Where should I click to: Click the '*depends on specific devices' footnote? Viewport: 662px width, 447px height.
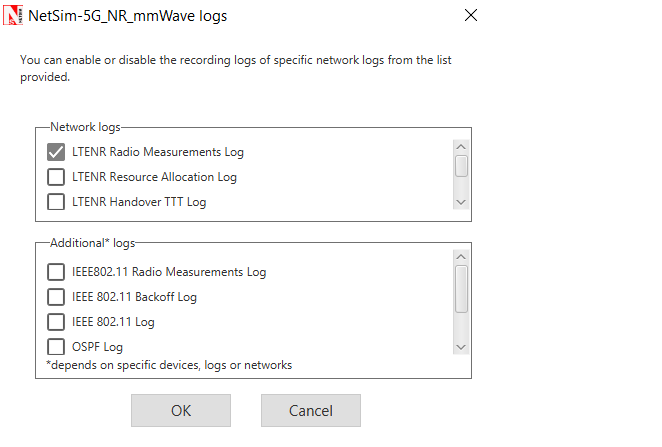tap(169, 365)
